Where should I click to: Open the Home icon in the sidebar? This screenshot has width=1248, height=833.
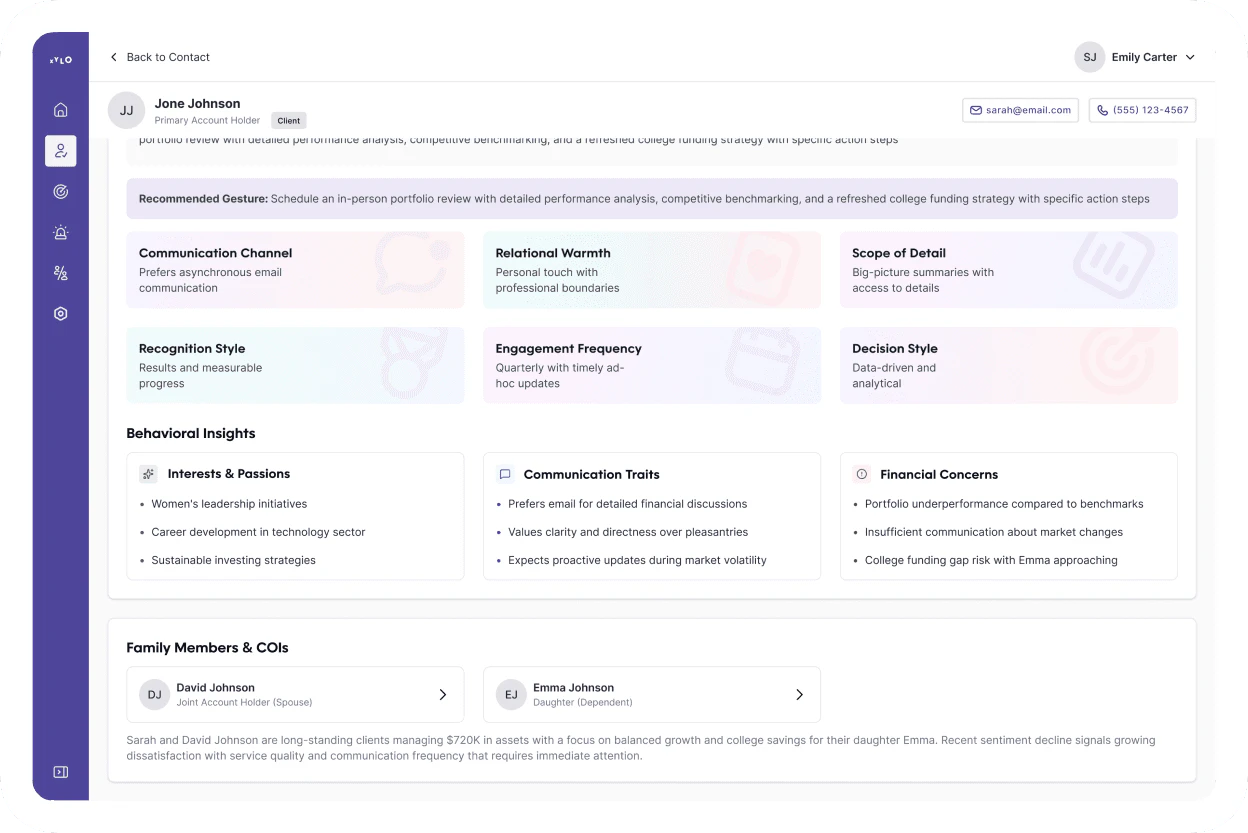(x=60, y=110)
